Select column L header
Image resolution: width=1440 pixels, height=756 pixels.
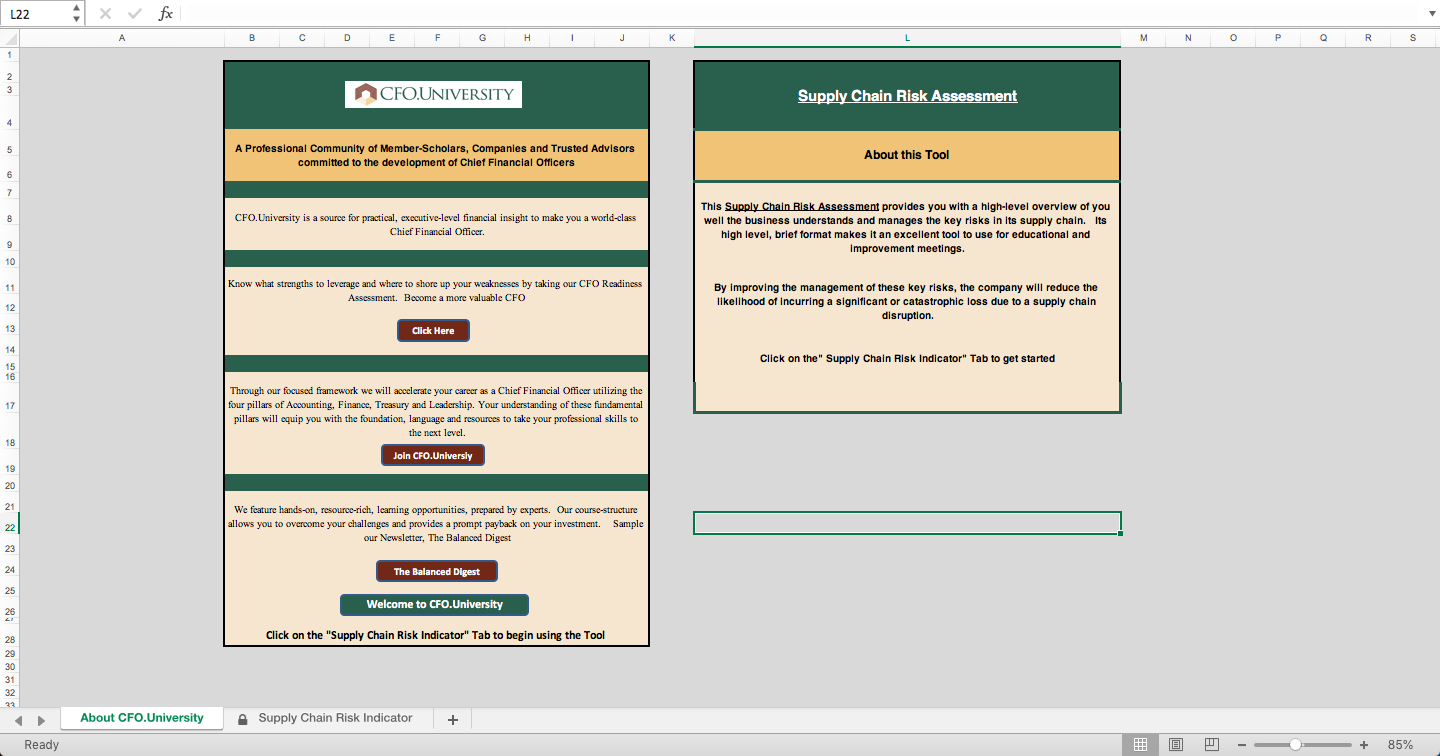click(907, 37)
